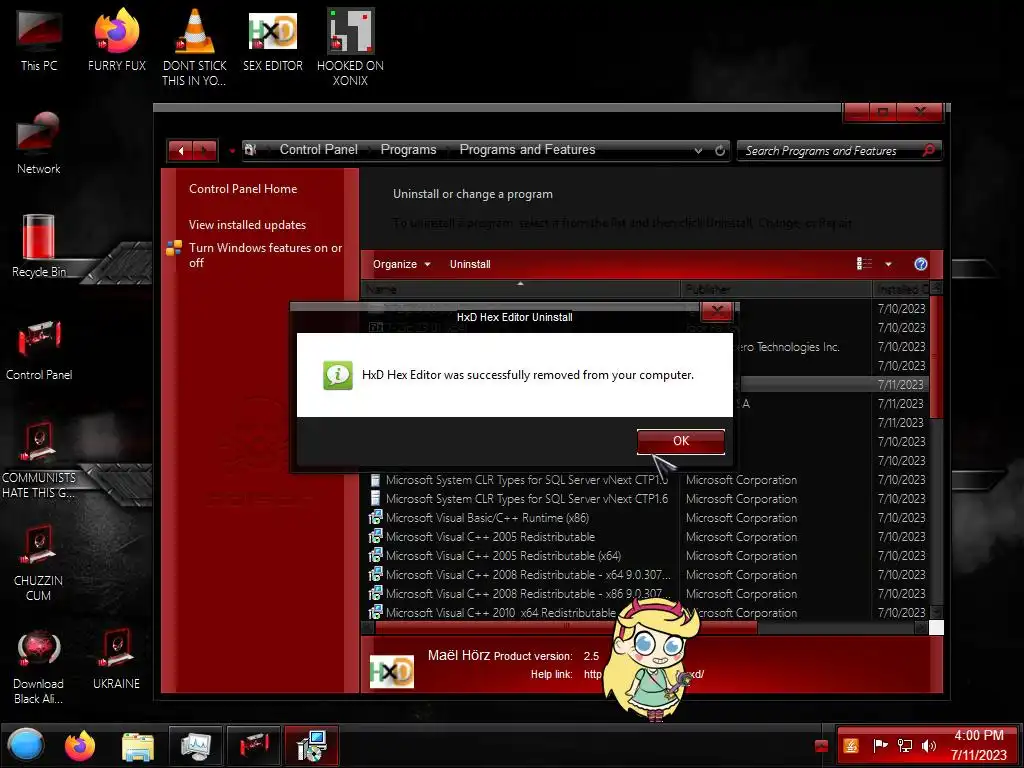Screen dimensions: 1024x768
Task: Click the Start orb button
Action: click(26, 745)
